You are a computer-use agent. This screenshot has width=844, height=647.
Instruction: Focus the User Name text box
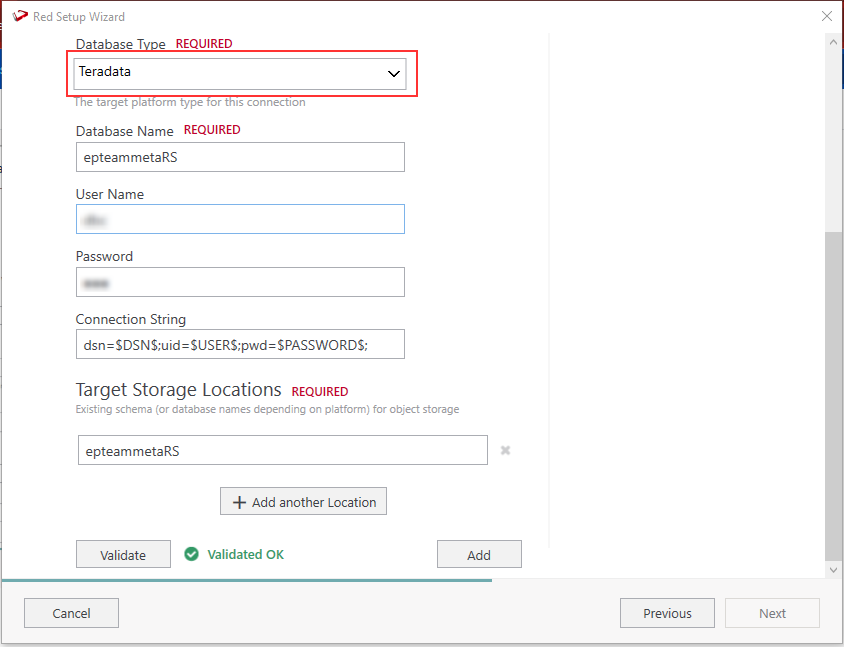240,219
